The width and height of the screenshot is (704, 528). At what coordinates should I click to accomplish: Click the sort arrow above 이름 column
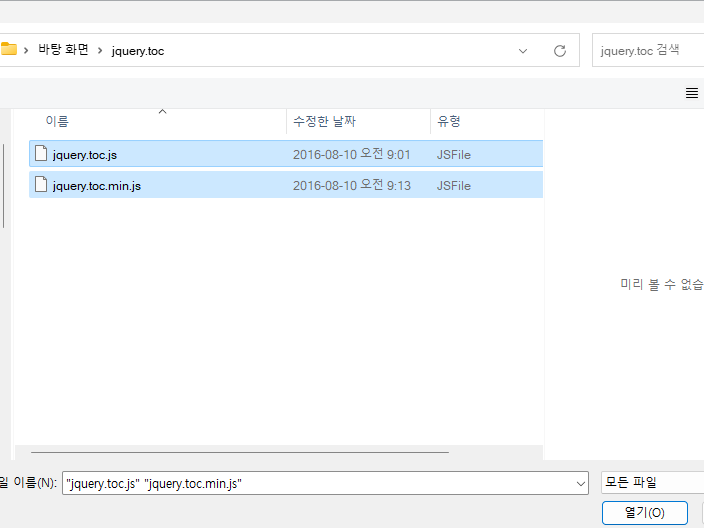(x=163, y=111)
